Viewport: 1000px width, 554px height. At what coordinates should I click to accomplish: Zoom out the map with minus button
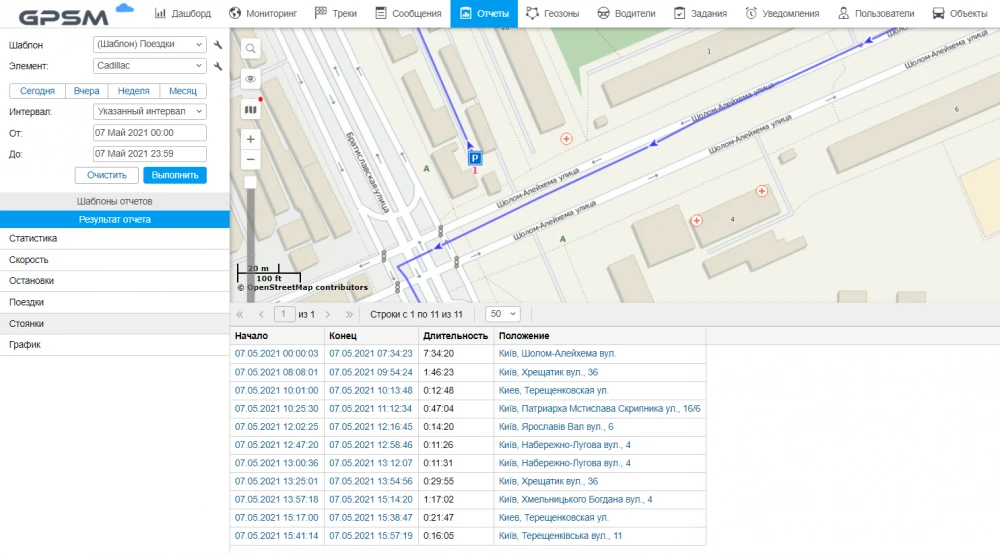tap(250, 160)
